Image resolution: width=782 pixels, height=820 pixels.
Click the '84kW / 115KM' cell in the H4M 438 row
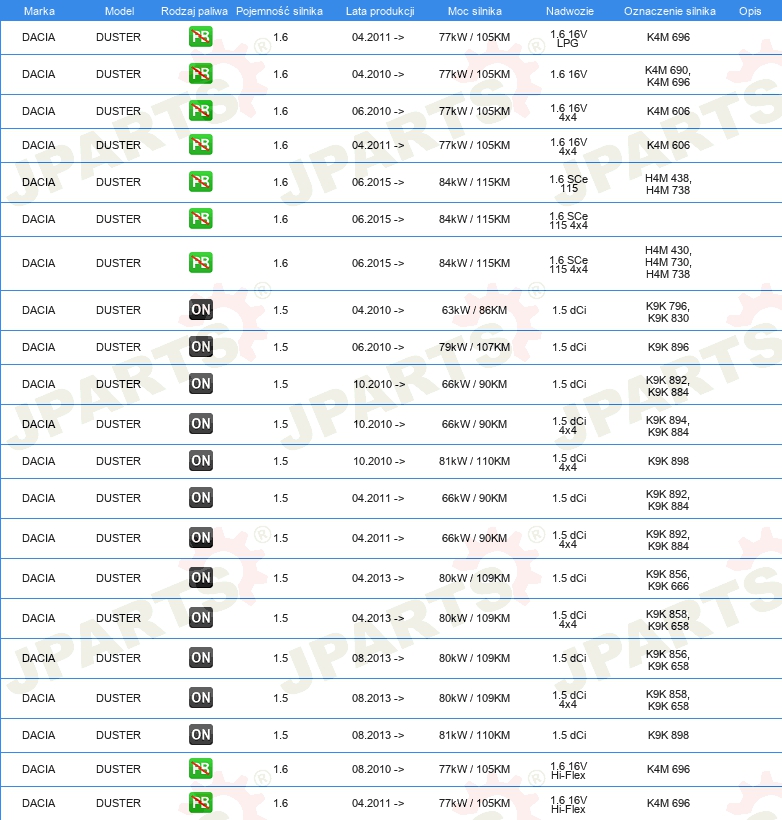point(474,183)
